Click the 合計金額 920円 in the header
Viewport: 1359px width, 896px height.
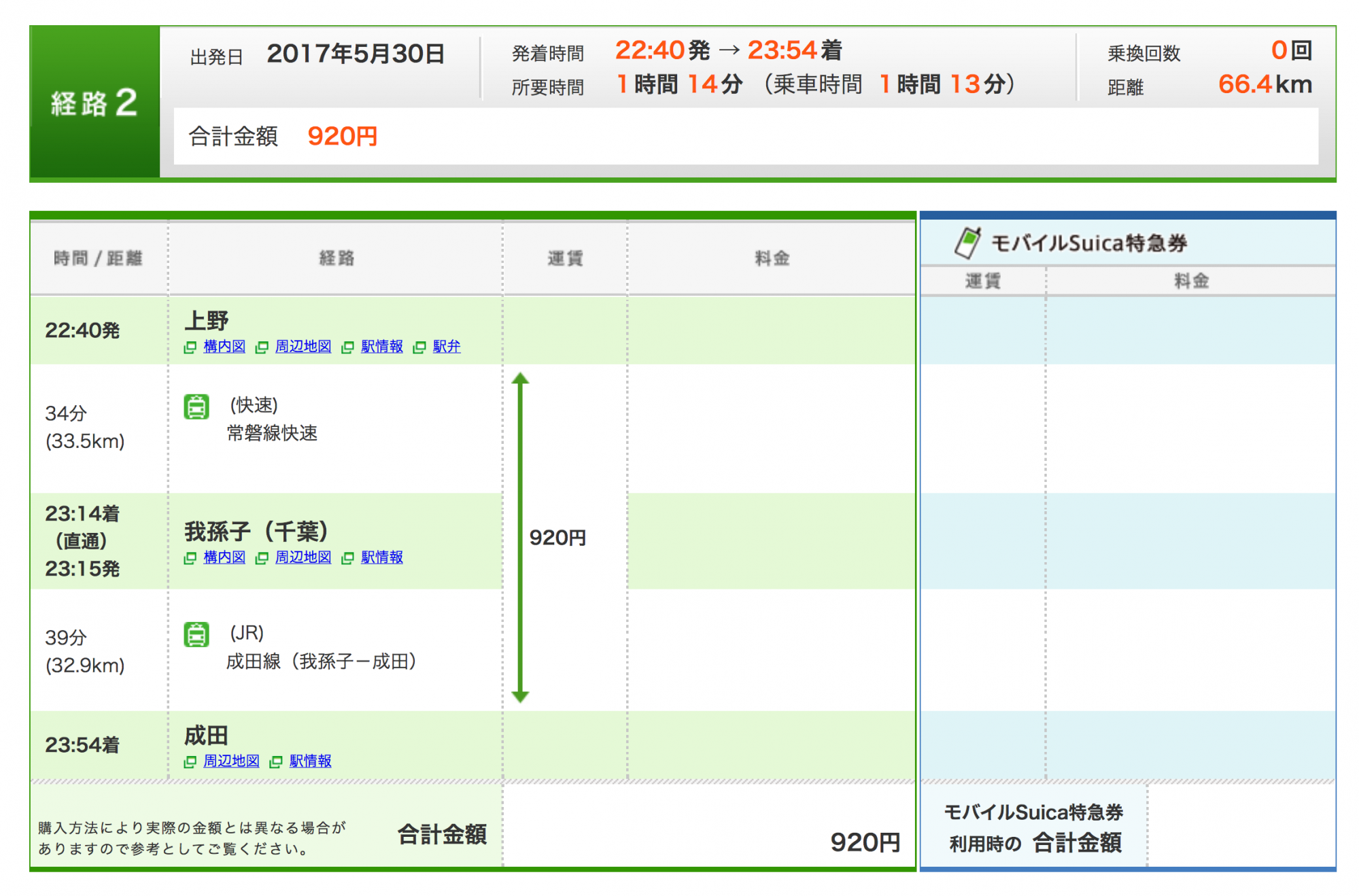[x=342, y=136]
